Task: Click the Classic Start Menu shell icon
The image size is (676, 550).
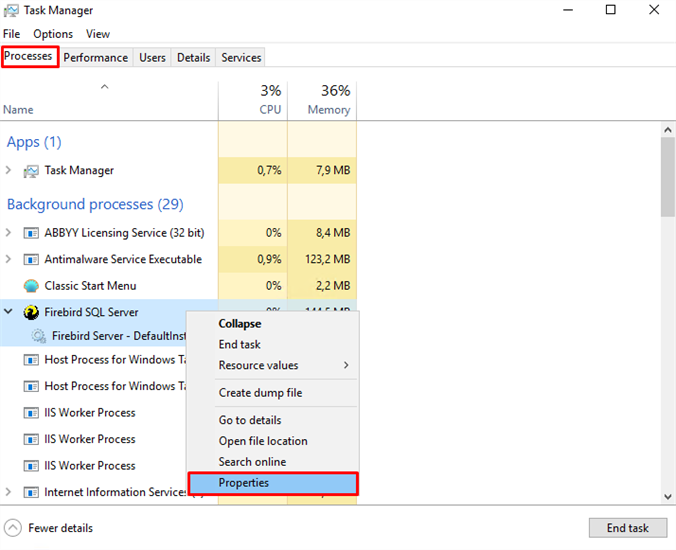Action: pos(31,286)
